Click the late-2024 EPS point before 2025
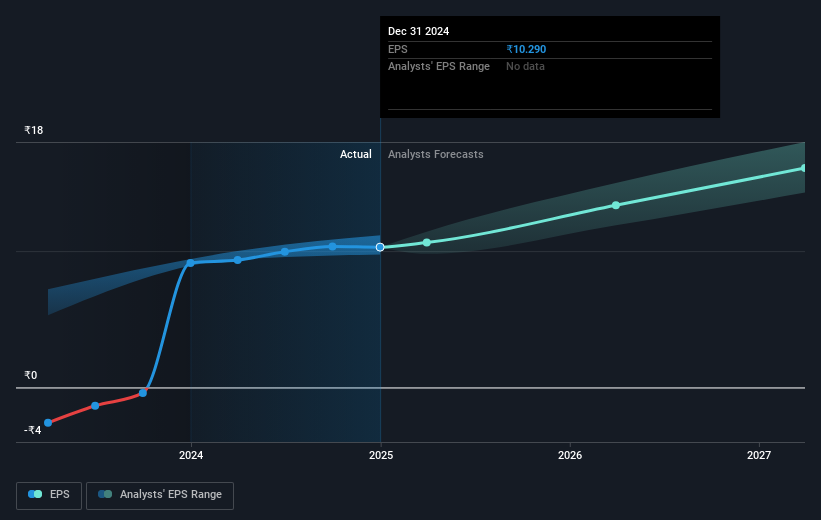Viewport: 821px width, 520px height. pos(332,246)
